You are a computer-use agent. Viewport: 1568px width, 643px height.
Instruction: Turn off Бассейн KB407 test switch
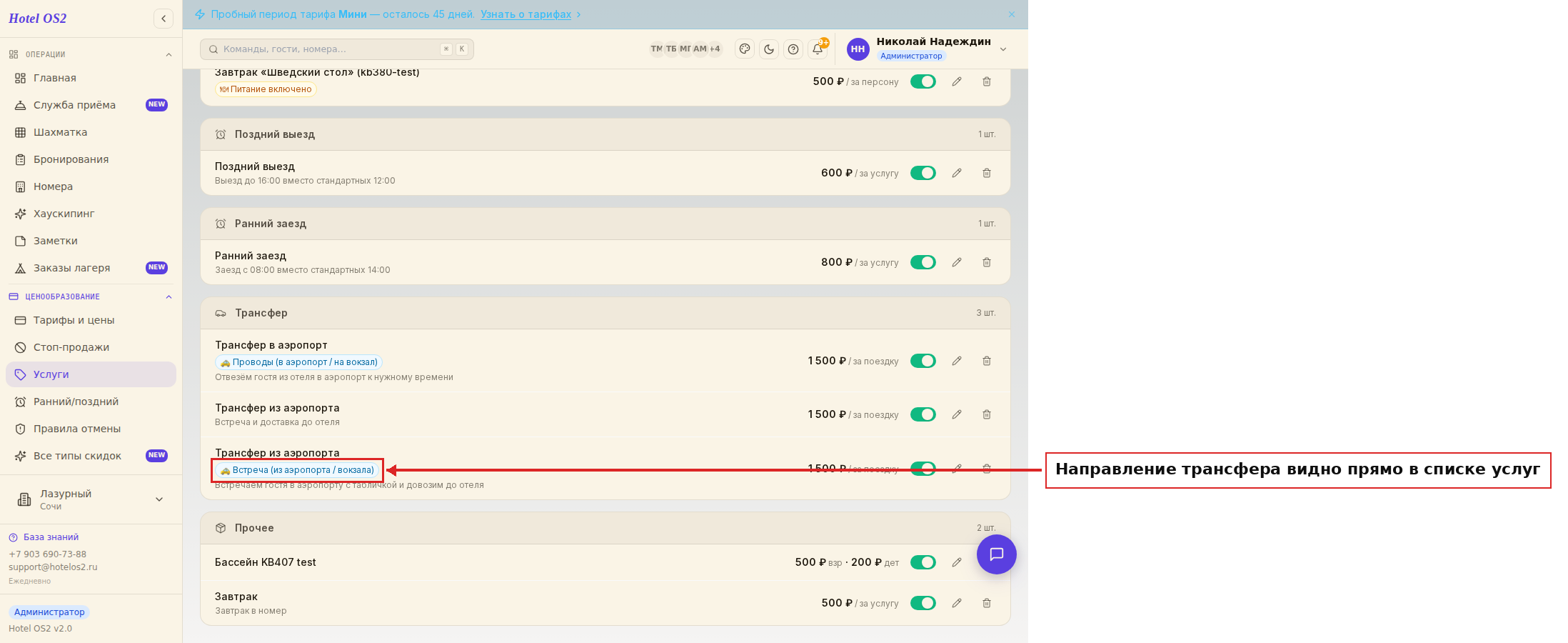(923, 562)
